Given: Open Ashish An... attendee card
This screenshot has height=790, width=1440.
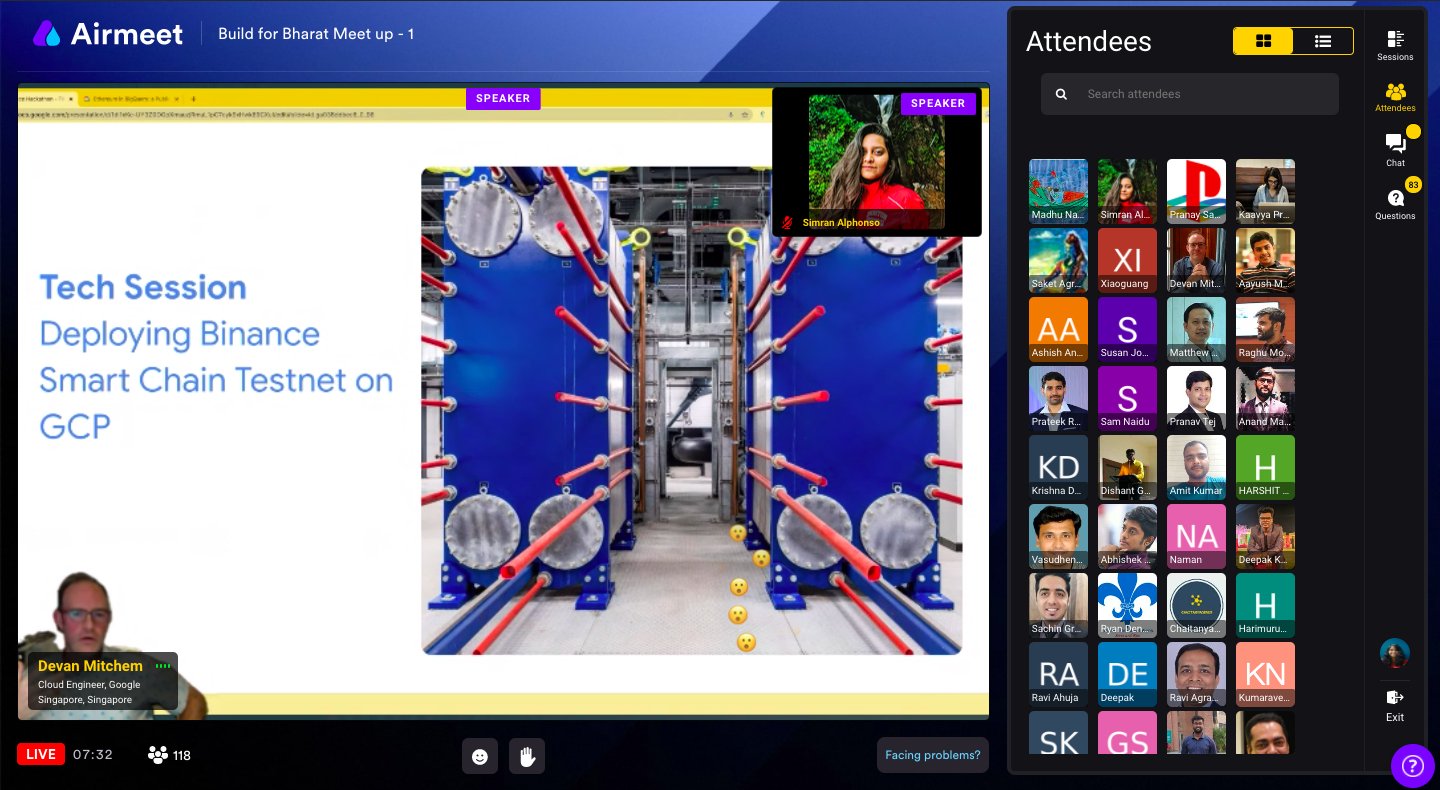Looking at the screenshot, I should [1058, 329].
